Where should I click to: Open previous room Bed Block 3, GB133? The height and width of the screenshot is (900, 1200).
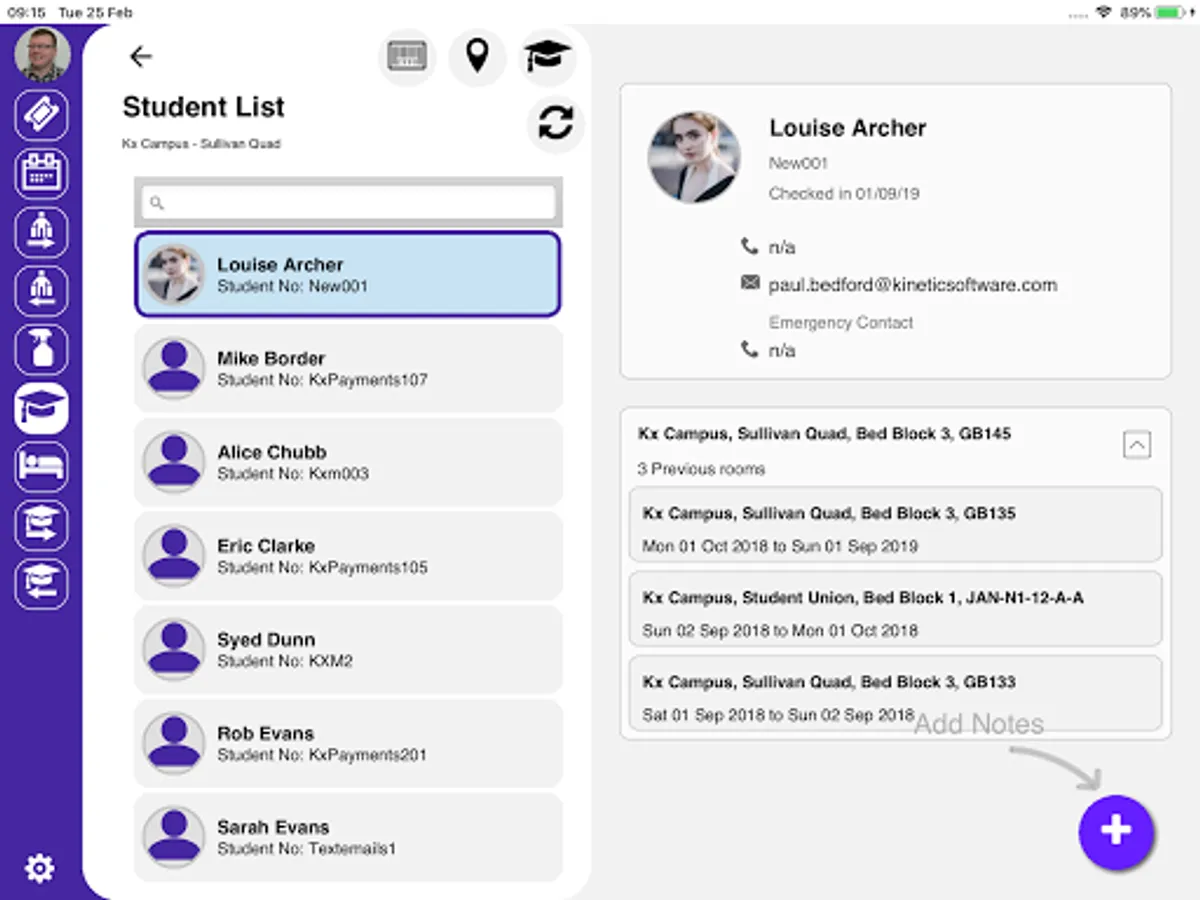pos(895,693)
